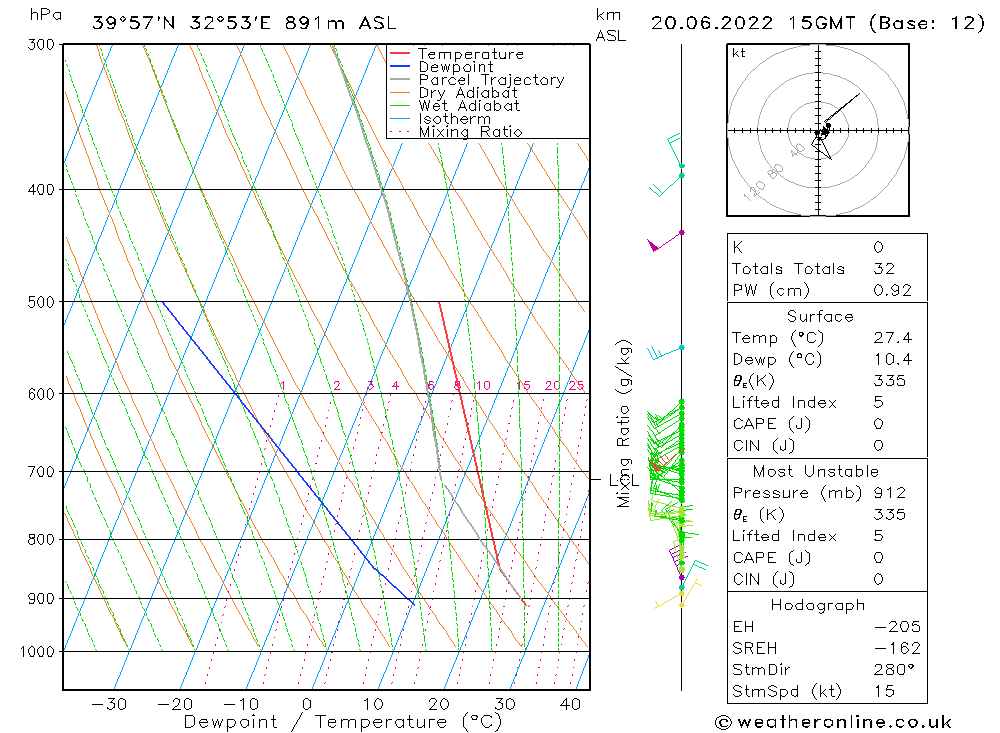This screenshot has height=733, width=1000.
Task: Click the EH value '-205'
Action: [x=897, y=626]
